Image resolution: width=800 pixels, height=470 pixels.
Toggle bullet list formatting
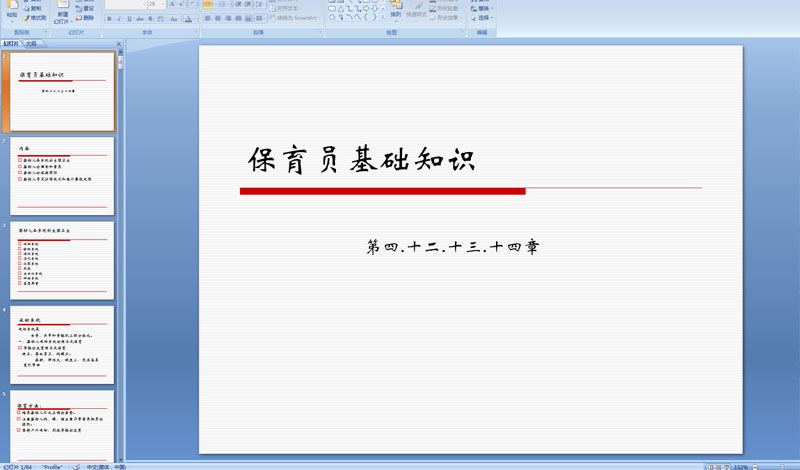(208, 4)
